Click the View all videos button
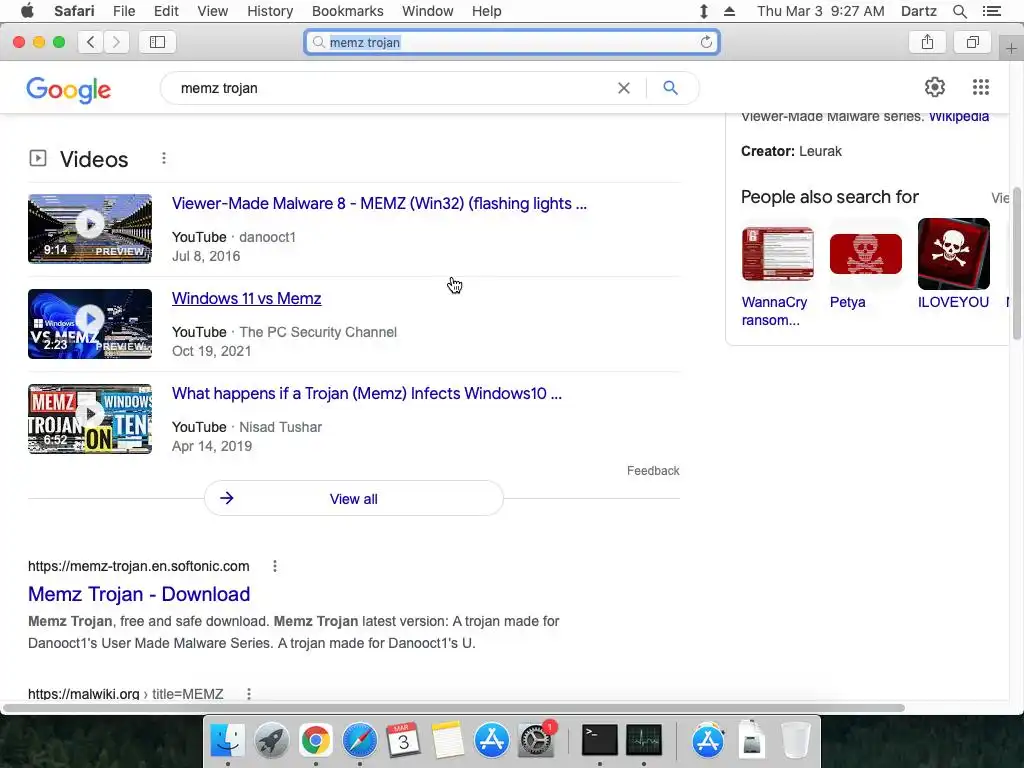Screen dimensions: 1024x768 (x=353, y=499)
